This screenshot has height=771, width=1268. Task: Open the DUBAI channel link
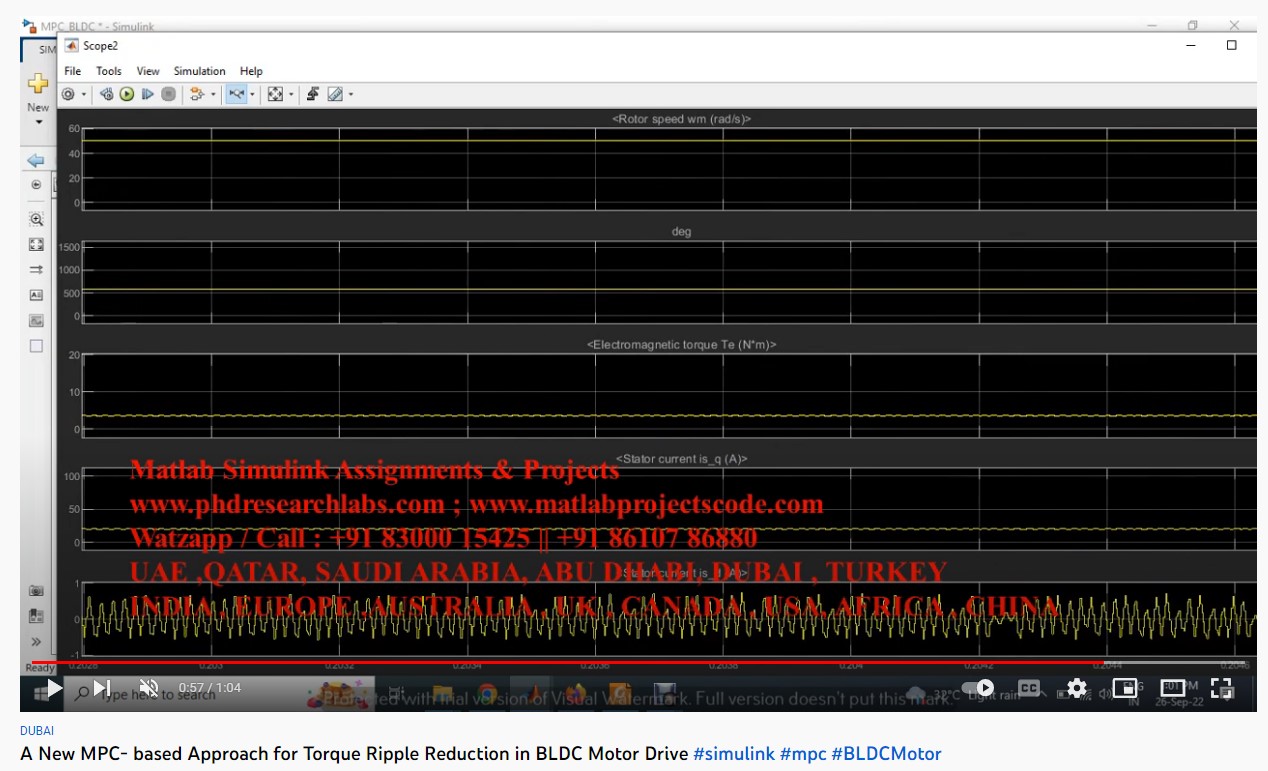click(37, 731)
